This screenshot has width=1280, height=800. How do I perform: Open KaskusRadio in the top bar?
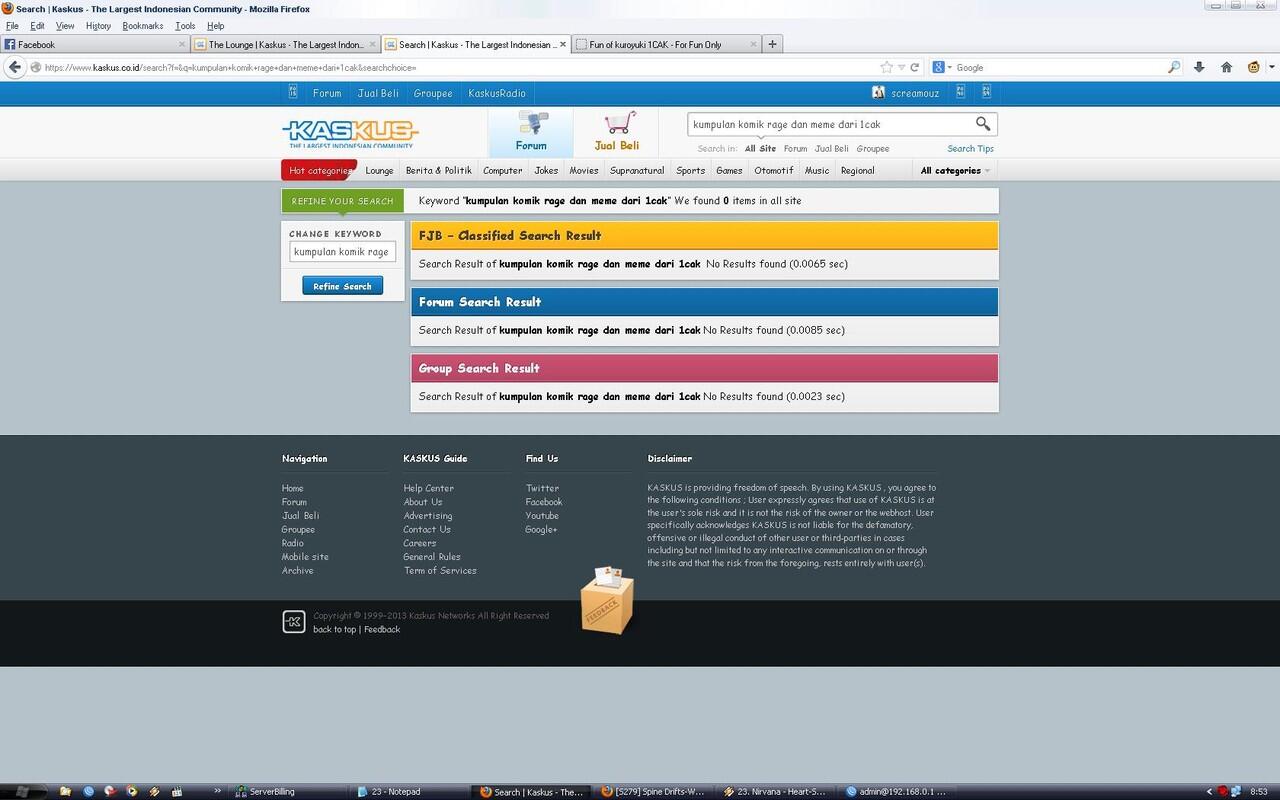tap(497, 93)
